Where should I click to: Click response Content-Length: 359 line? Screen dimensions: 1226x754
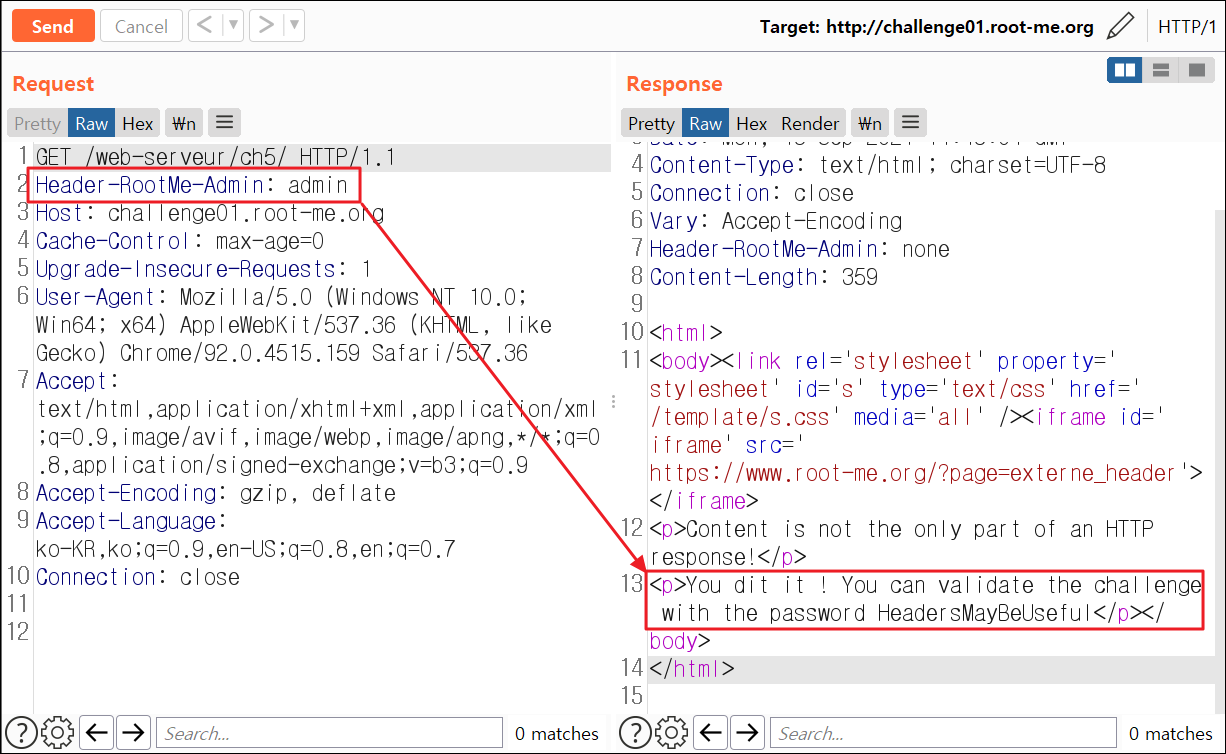[764, 277]
